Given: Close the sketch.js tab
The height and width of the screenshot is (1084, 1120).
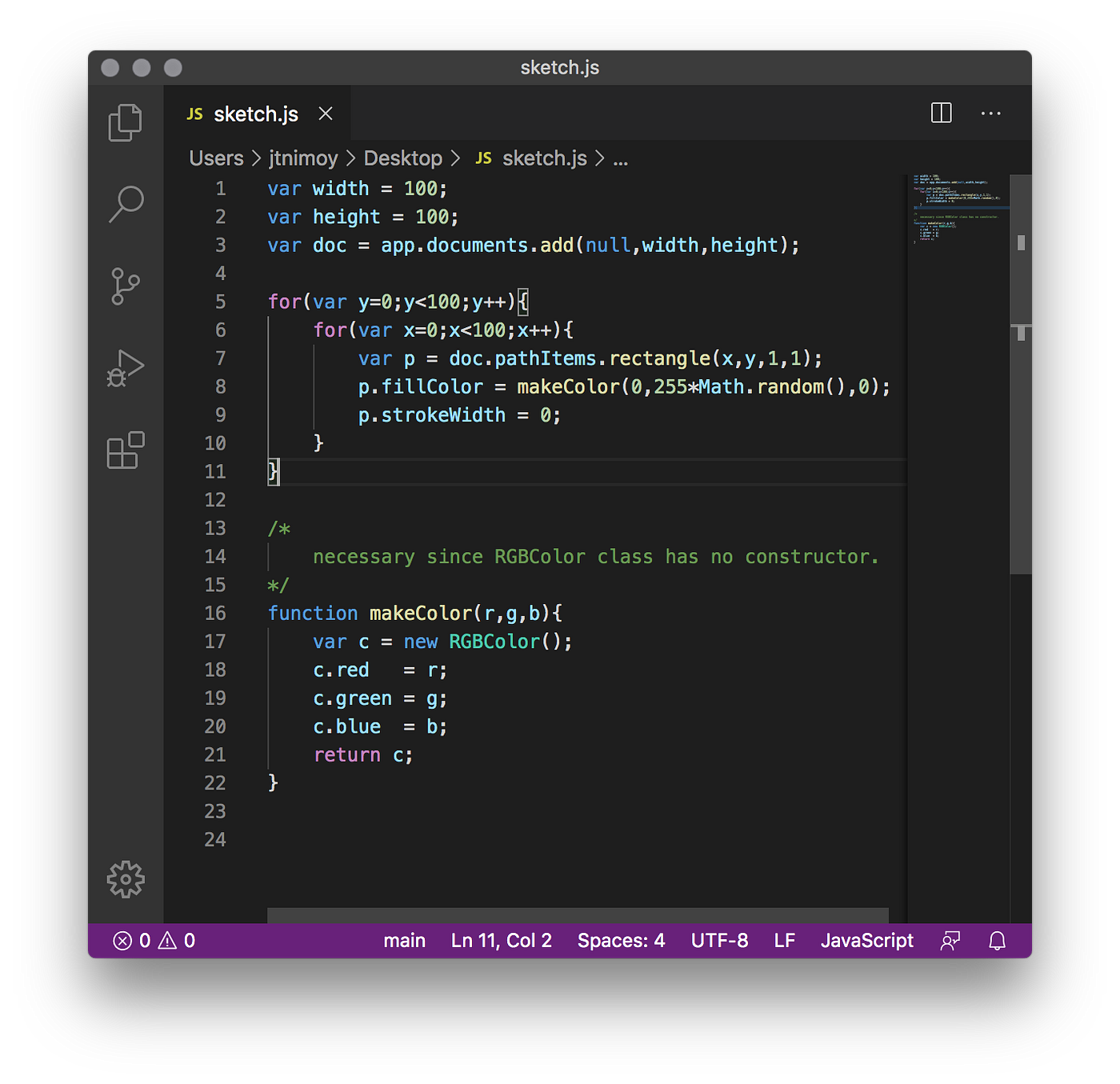Looking at the screenshot, I should [325, 113].
